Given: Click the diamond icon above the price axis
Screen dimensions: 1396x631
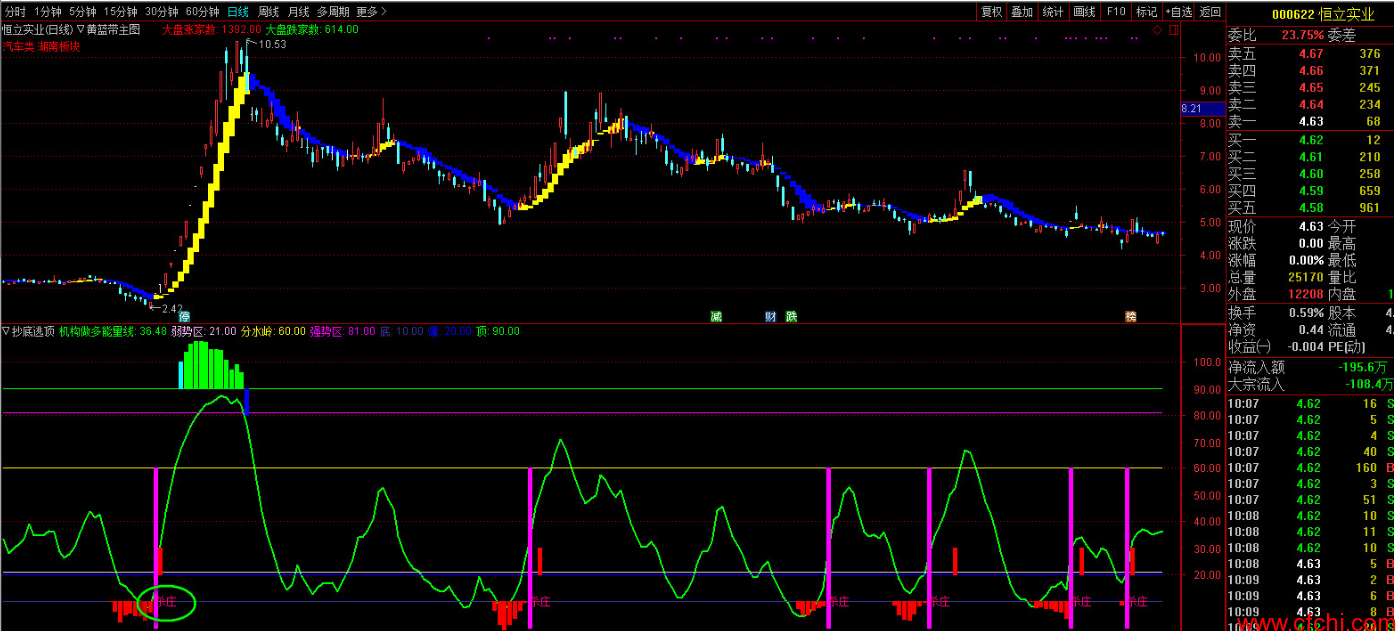Looking at the screenshot, I should tap(1157, 30).
